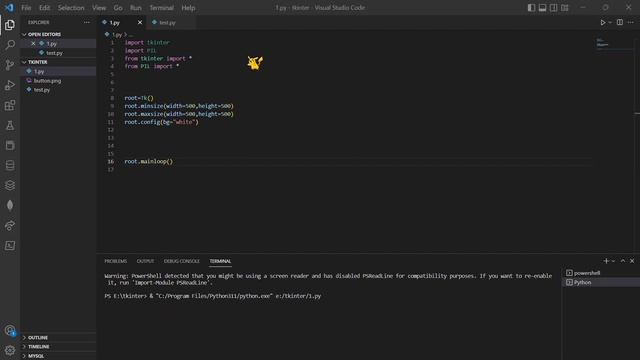Open the Search view icon
Viewport: 640px width, 360px height.
pyautogui.click(x=10, y=44)
